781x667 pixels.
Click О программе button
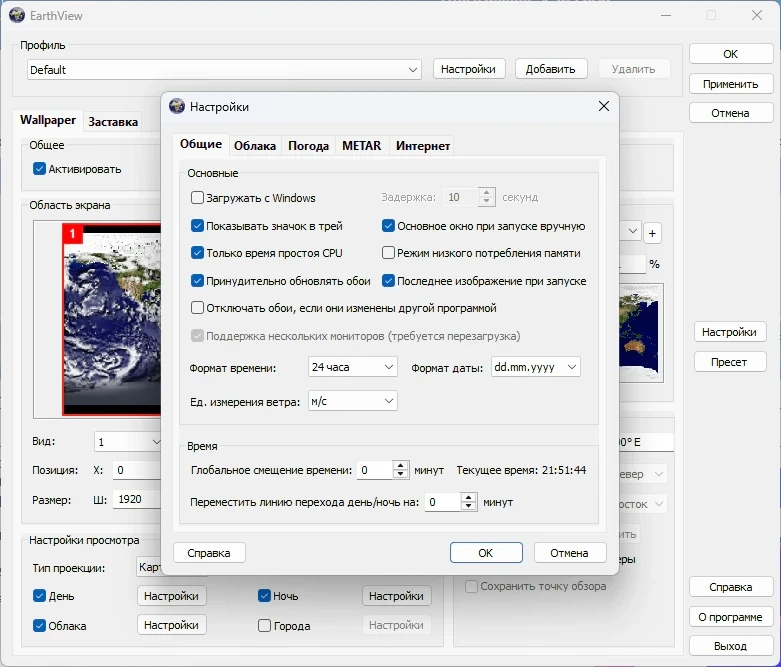731,617
